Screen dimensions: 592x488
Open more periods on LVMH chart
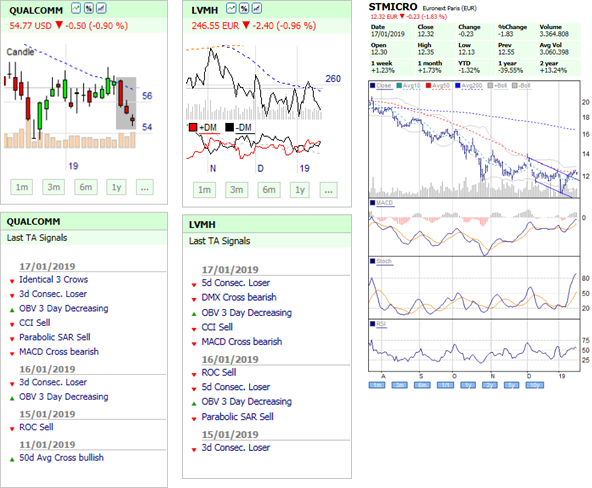point(328,190)
